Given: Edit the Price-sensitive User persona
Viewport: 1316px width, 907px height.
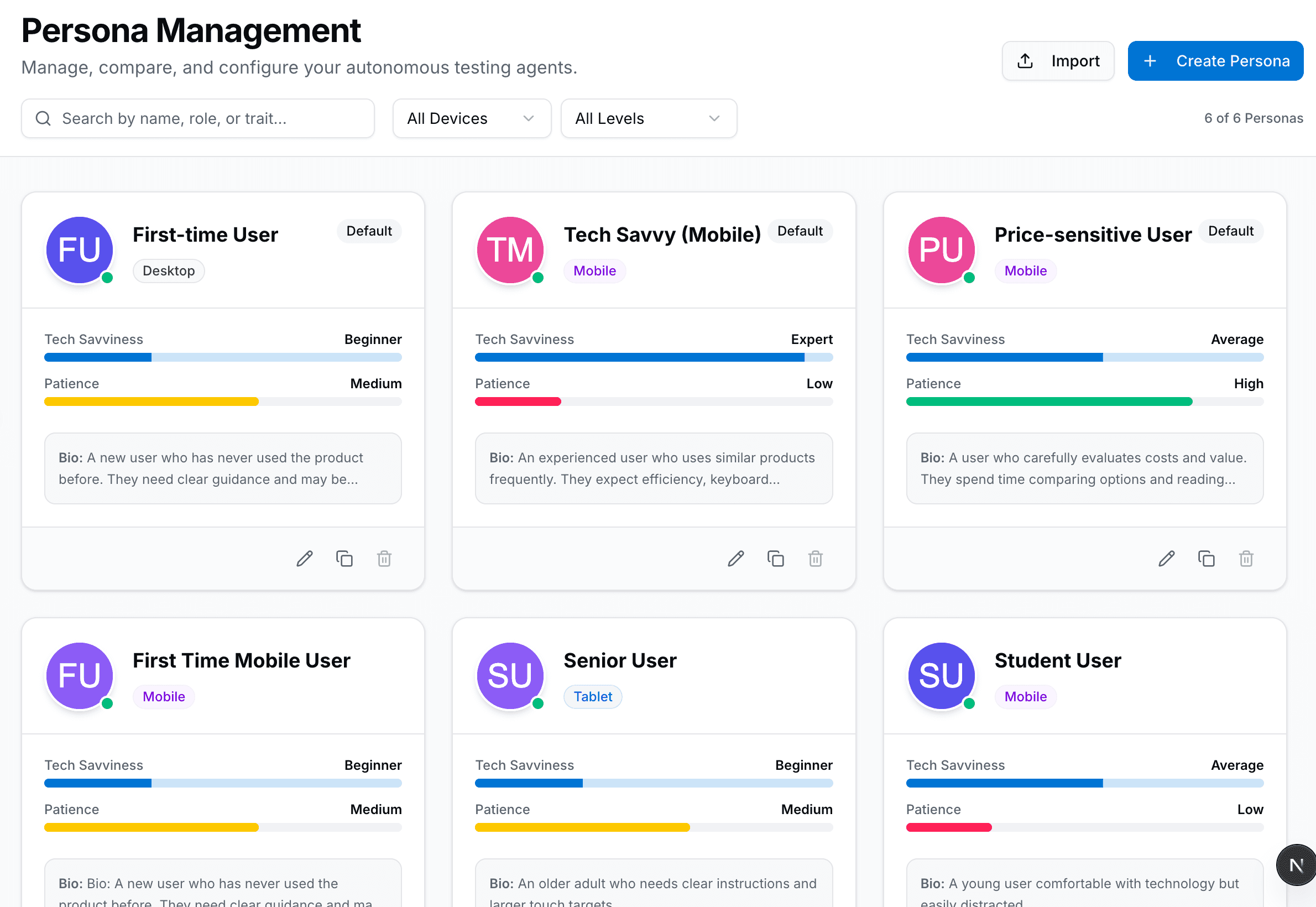Looking at the screenshot, I should pos(1167,559).
